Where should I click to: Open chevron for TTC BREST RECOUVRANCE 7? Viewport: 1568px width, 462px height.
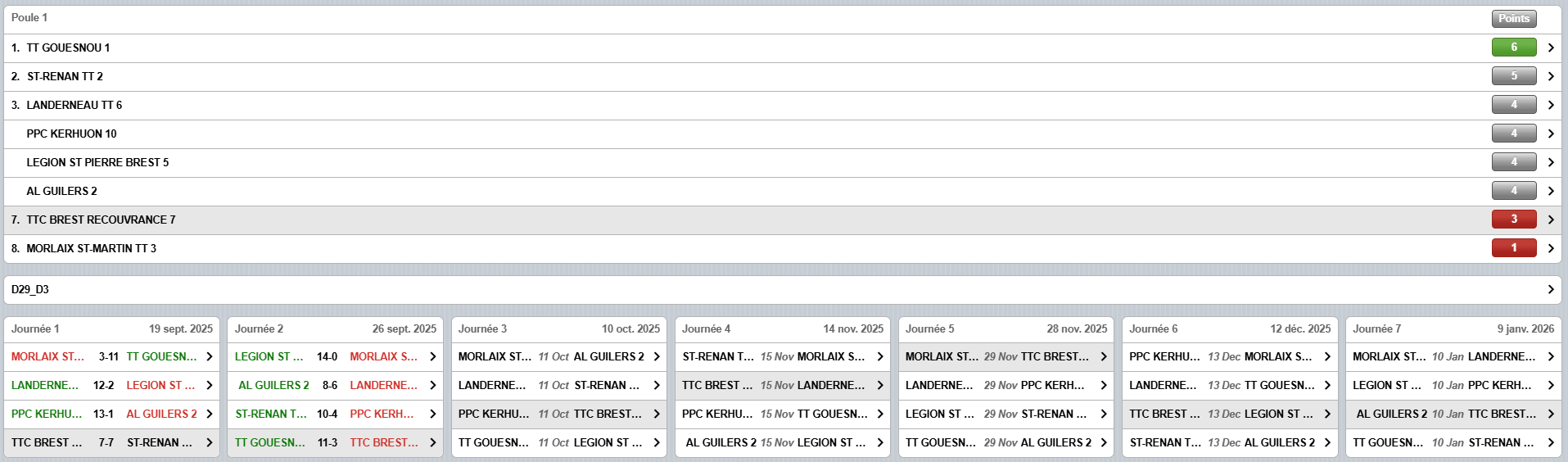pos(1550,220)
